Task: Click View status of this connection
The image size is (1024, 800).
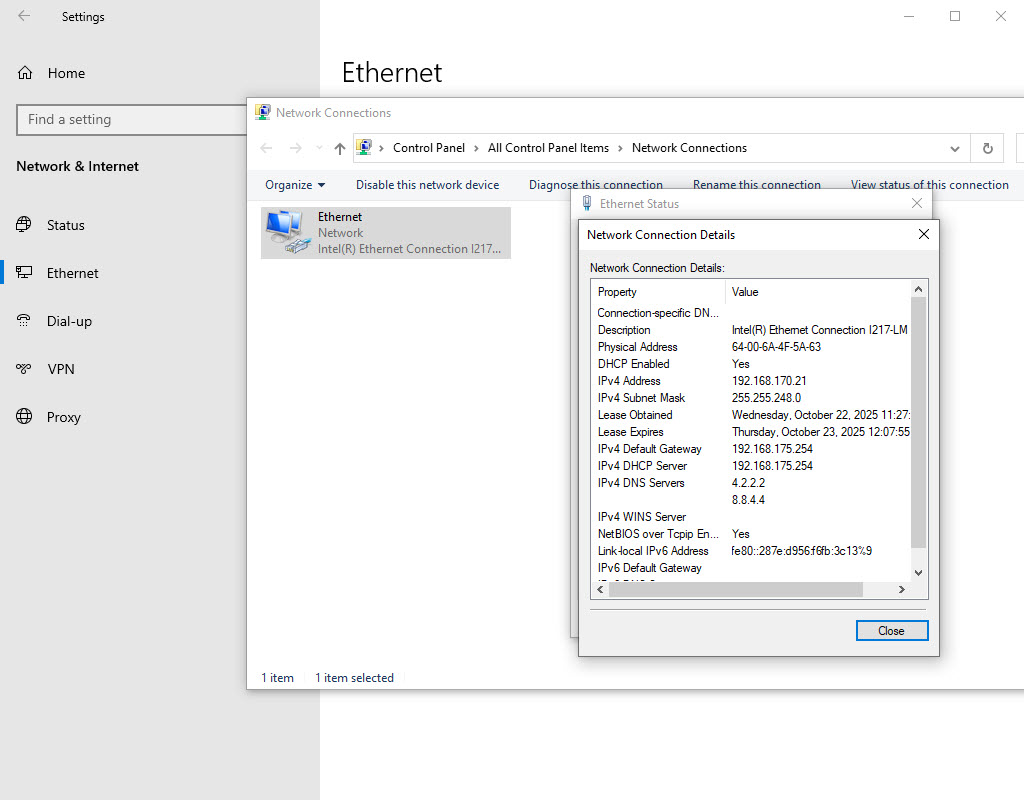Action: coord(929,185)
